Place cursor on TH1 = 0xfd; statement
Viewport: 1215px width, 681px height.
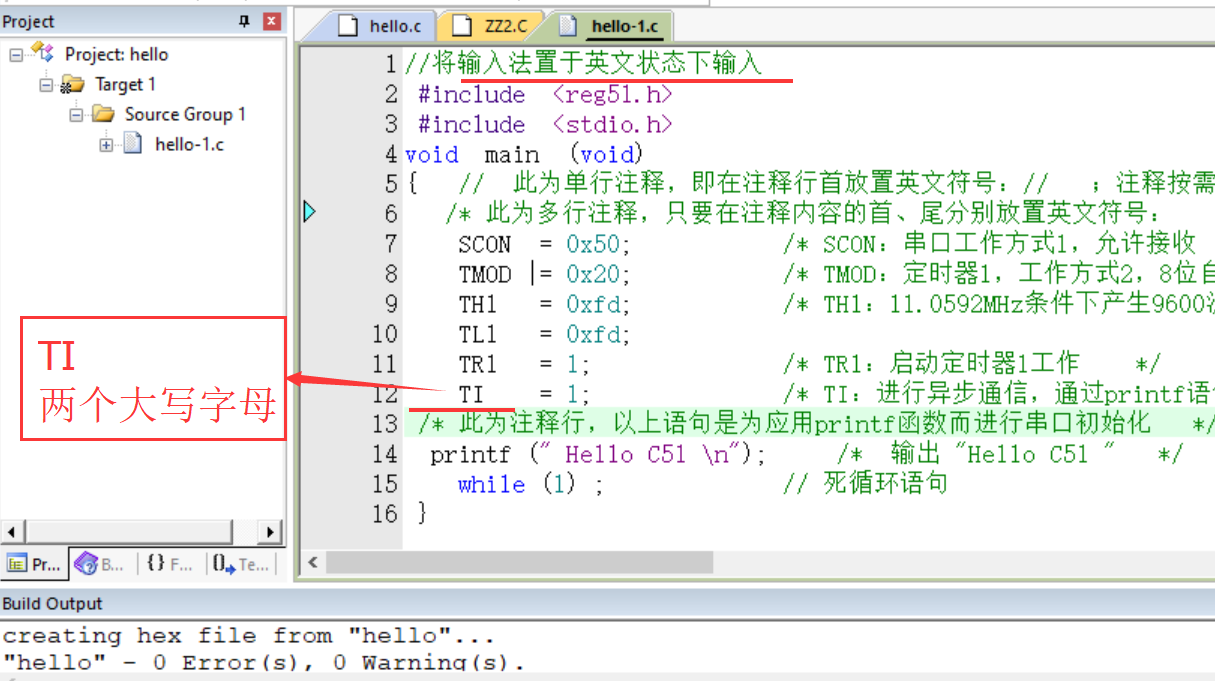point(544,305)
